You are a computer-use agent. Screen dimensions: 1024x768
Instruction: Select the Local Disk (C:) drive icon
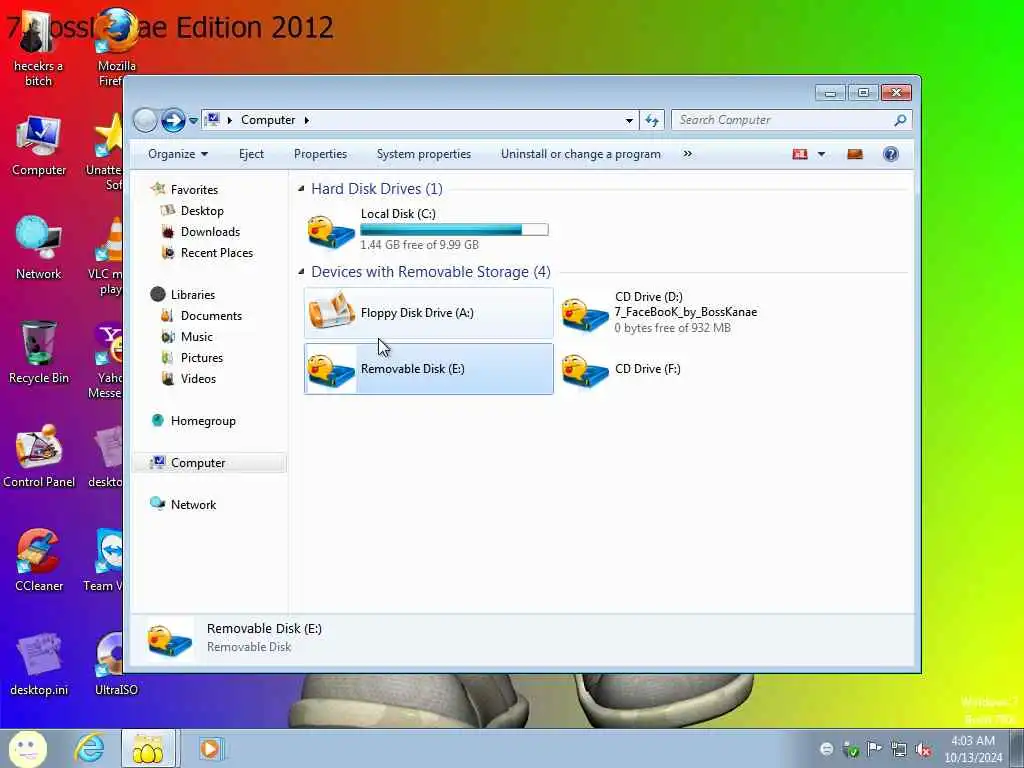pyautogui.click(x=331, y=231)
